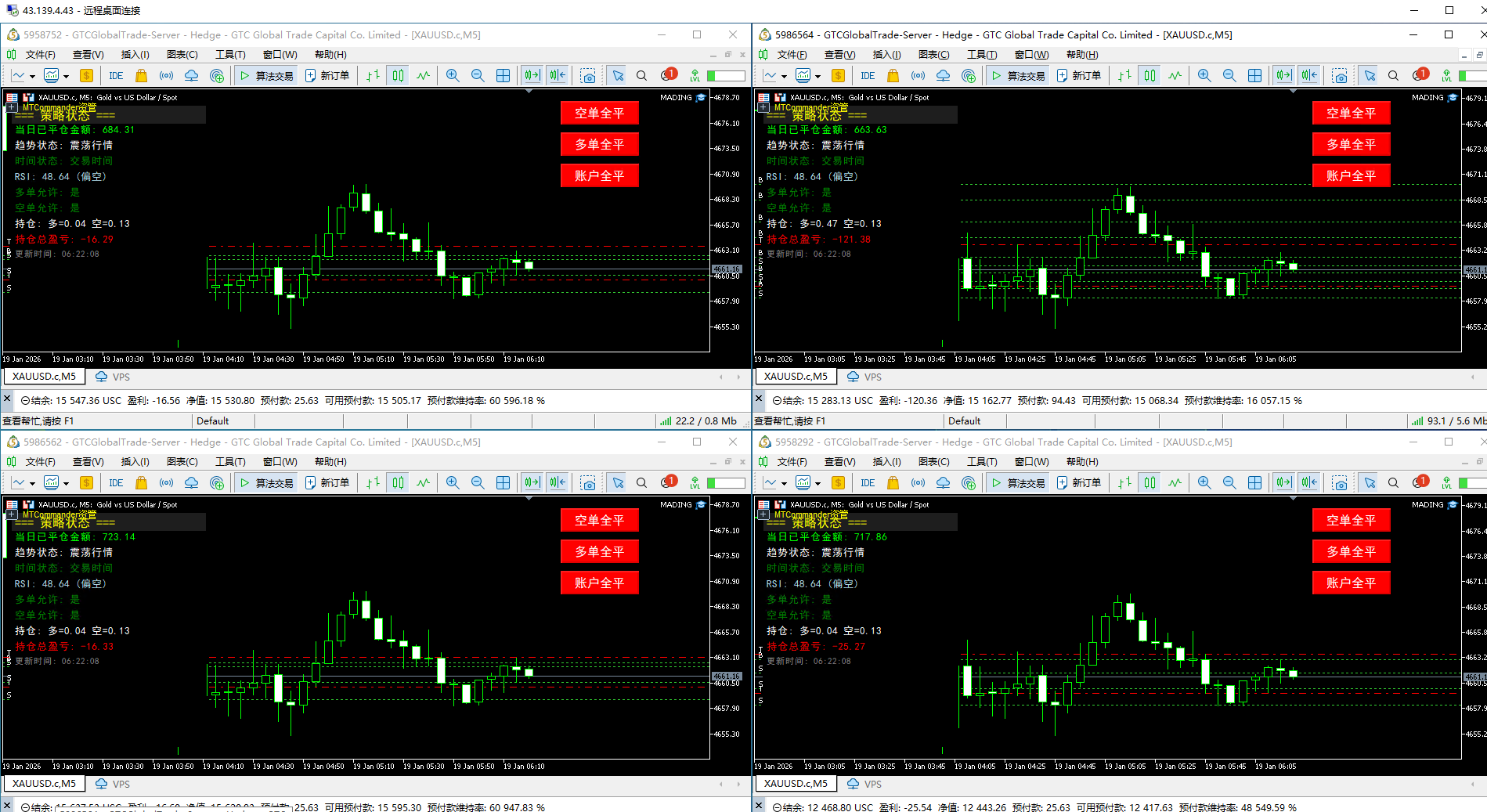Open the IDE editor in window 5958752
The image size is (1487, 812).
(116, 76)
